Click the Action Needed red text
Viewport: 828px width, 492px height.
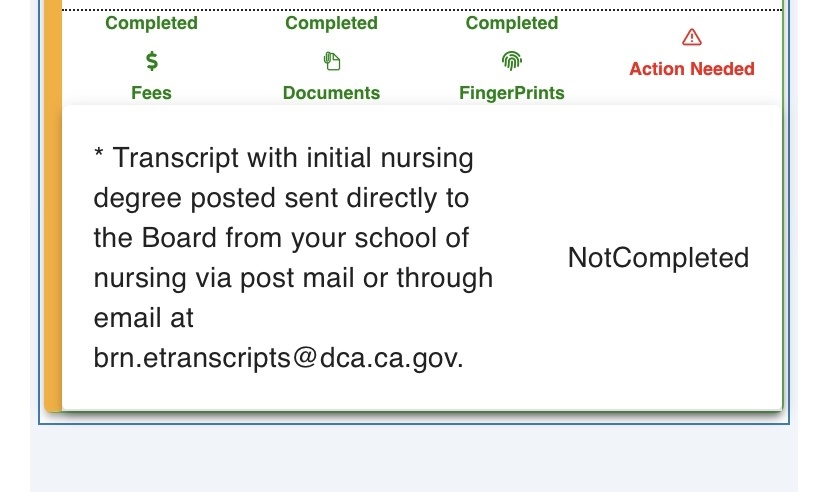[x=692, y=69]
